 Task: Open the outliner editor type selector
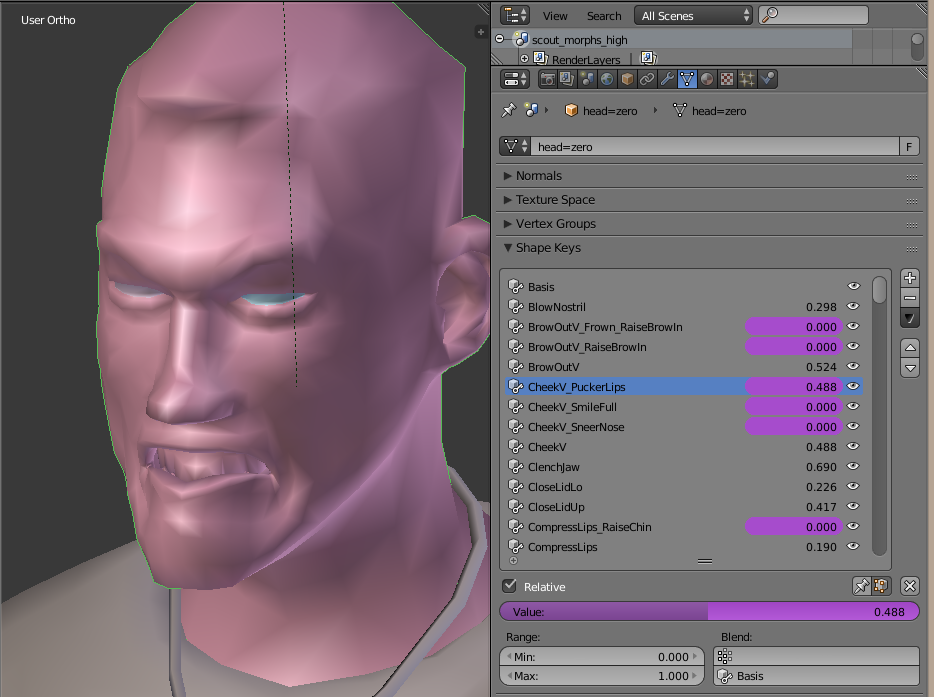[x=515, y=15]
